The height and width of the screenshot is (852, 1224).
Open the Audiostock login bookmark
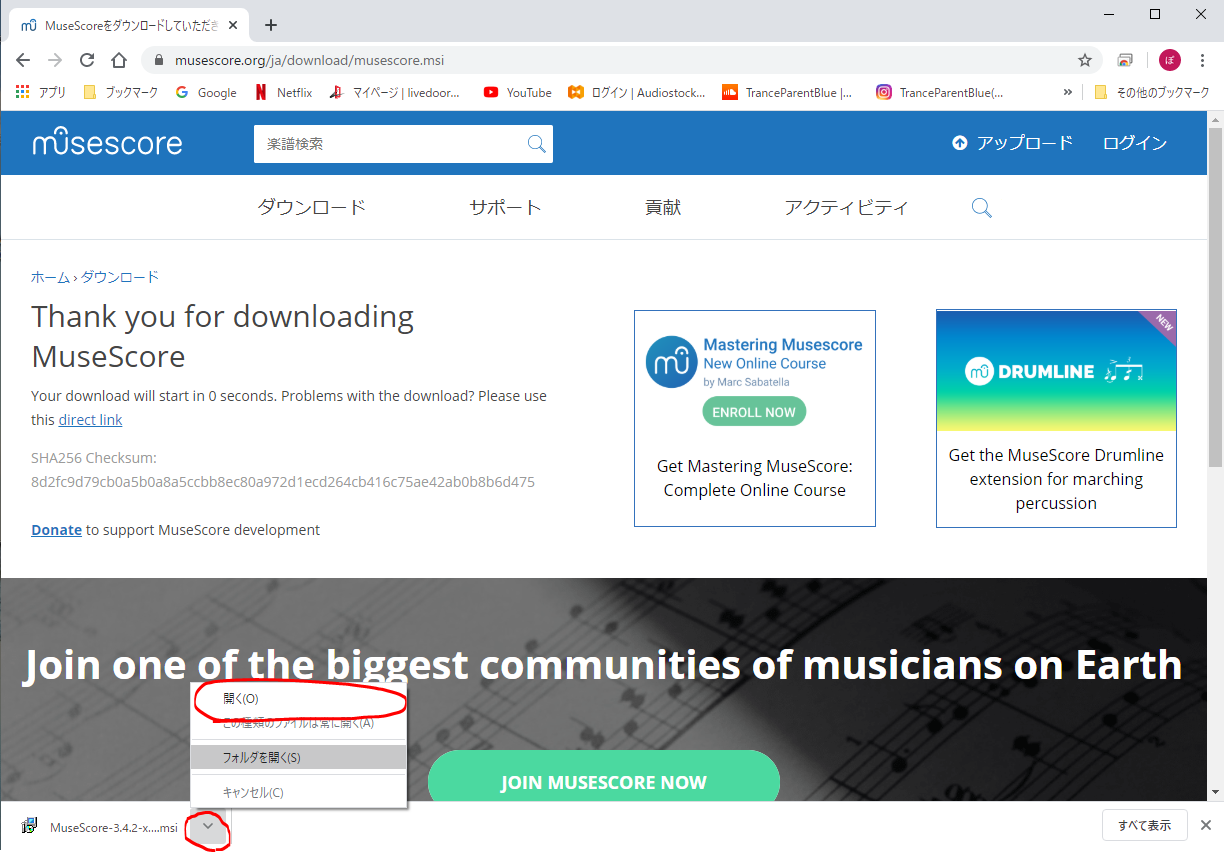point(637,92)
